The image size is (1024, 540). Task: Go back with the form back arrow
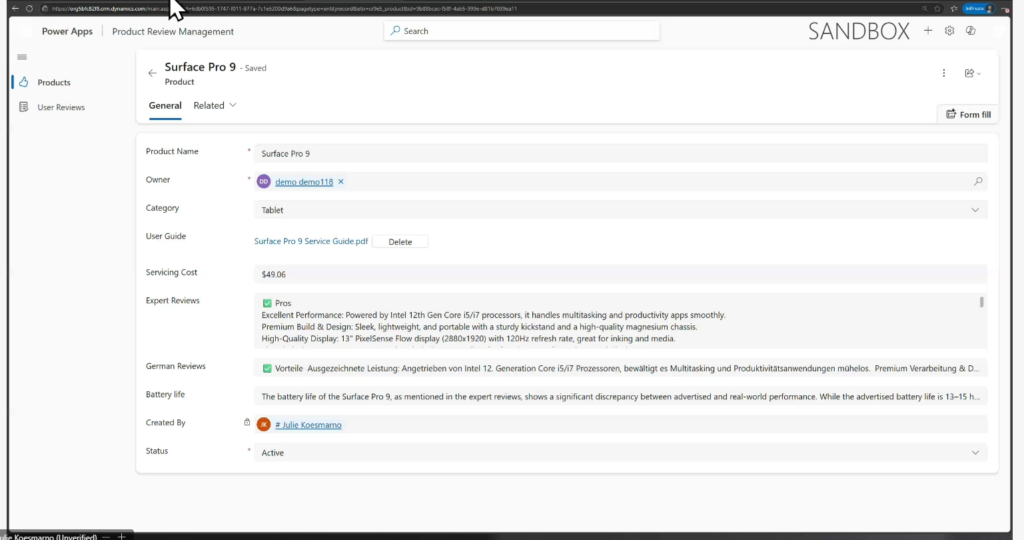[152, 73]
